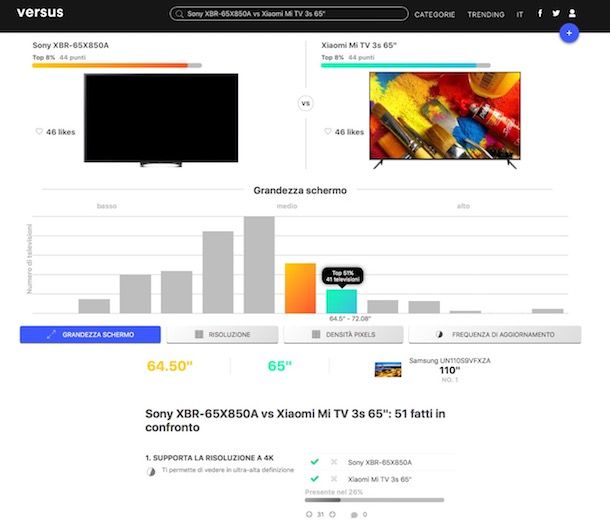Select the FREQUENZA DI AGGIORNAMENTO tab
This screenshot has width=610, height=525.
495,334
